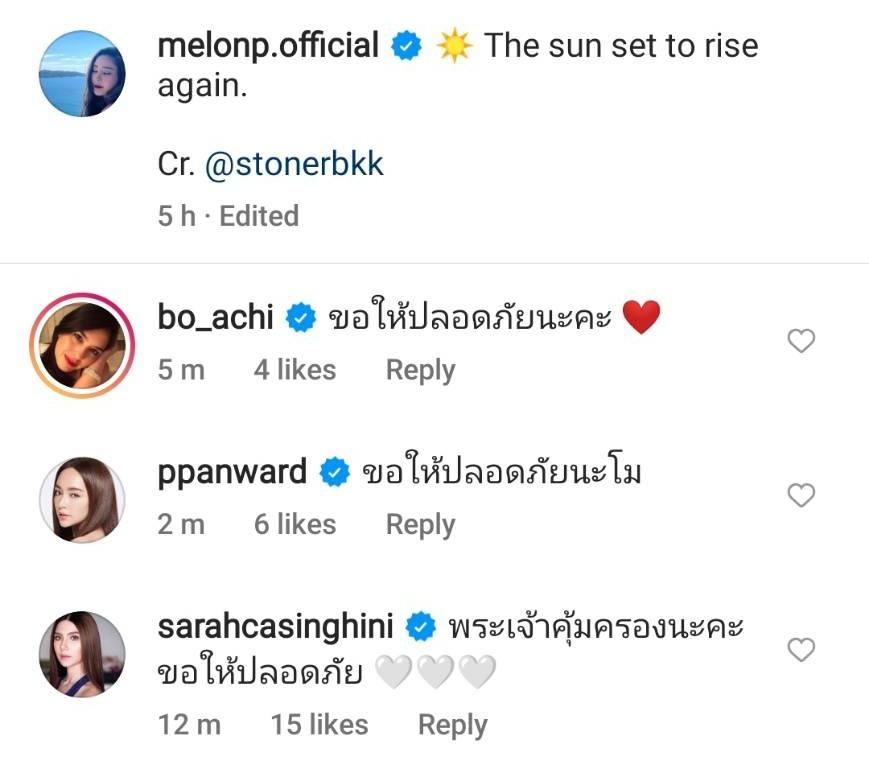Open the melonp.official username link
Viewport: 869px width, 781px height.
pos(268,46)
